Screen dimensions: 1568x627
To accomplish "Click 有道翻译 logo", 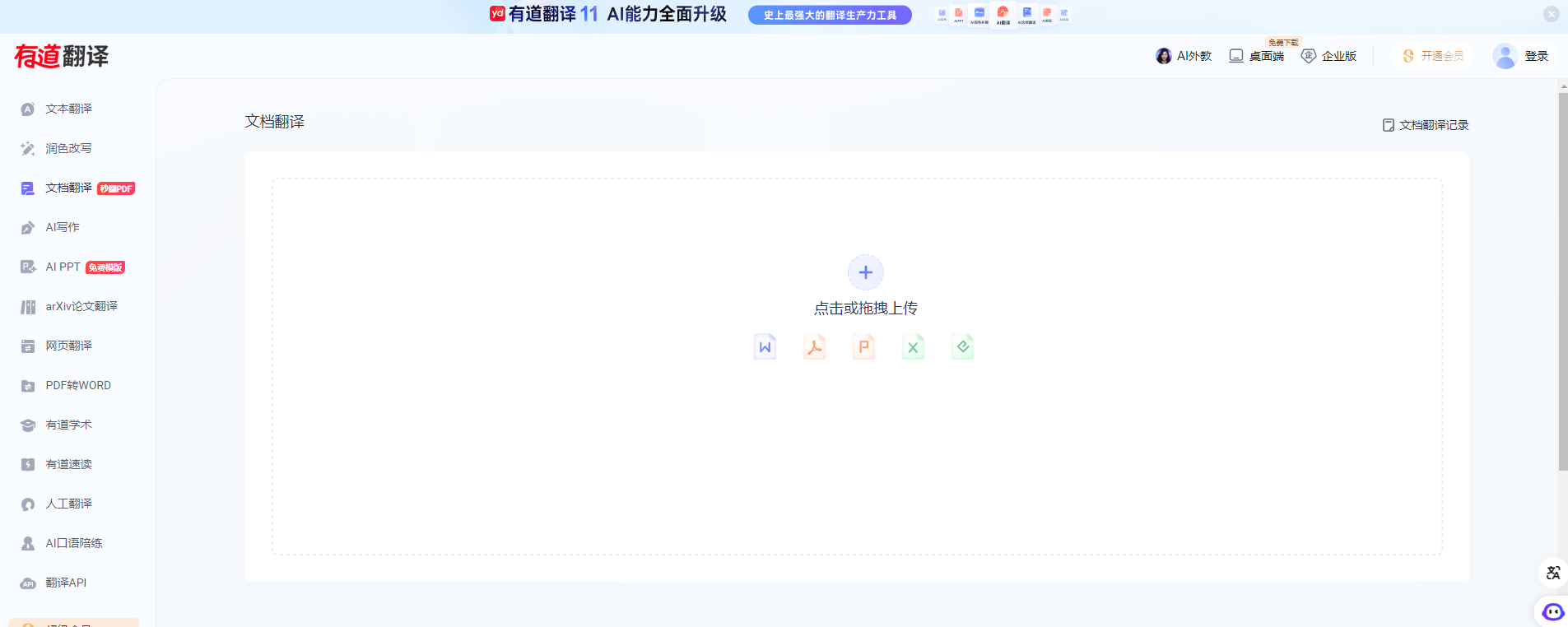I will pos(62,56).
